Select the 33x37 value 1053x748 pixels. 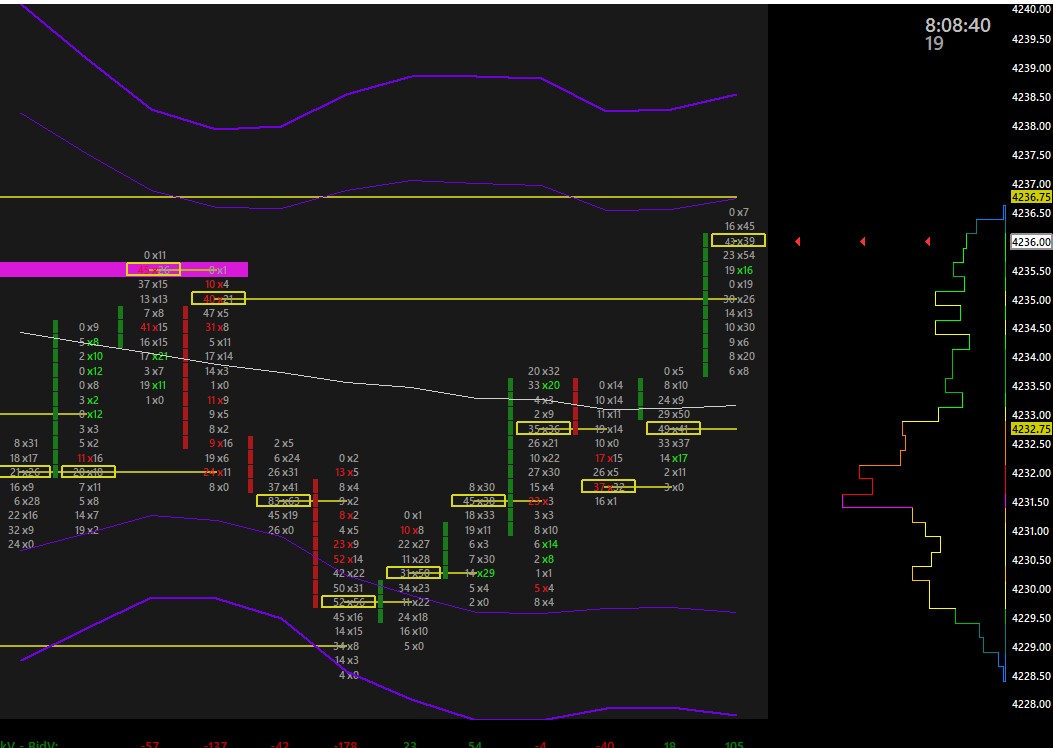pyautogui.click(x=674, y=443)
